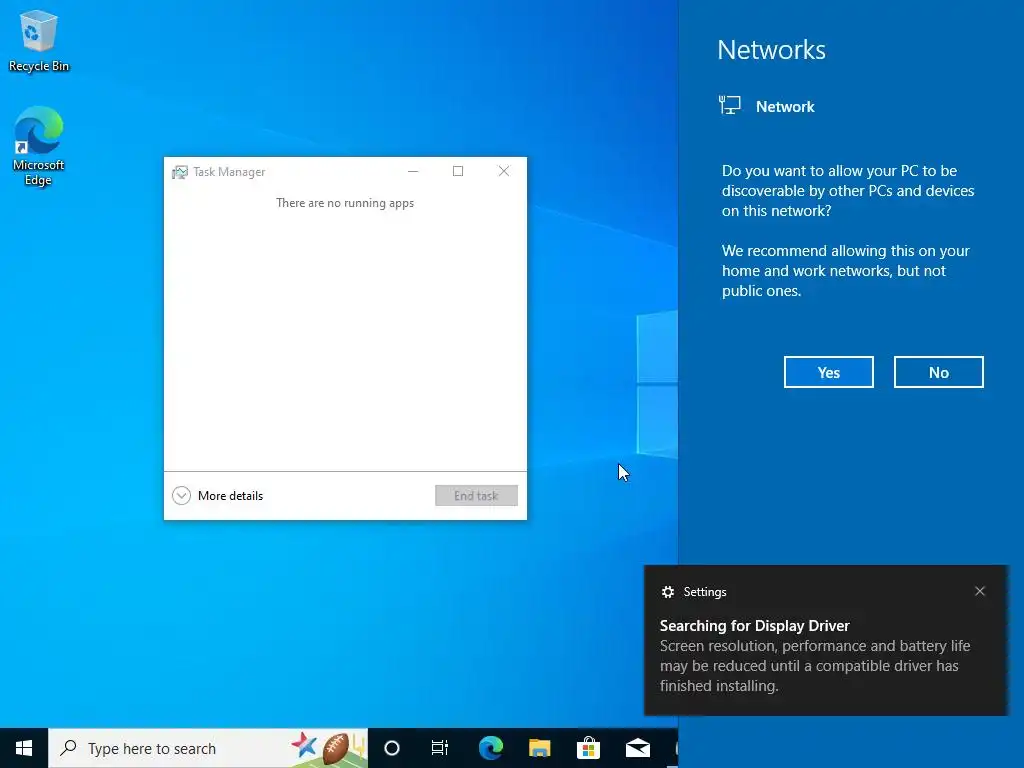
Task: Launch Microsoft Edge from the taskbar
Action: click(x=490, y=748)
